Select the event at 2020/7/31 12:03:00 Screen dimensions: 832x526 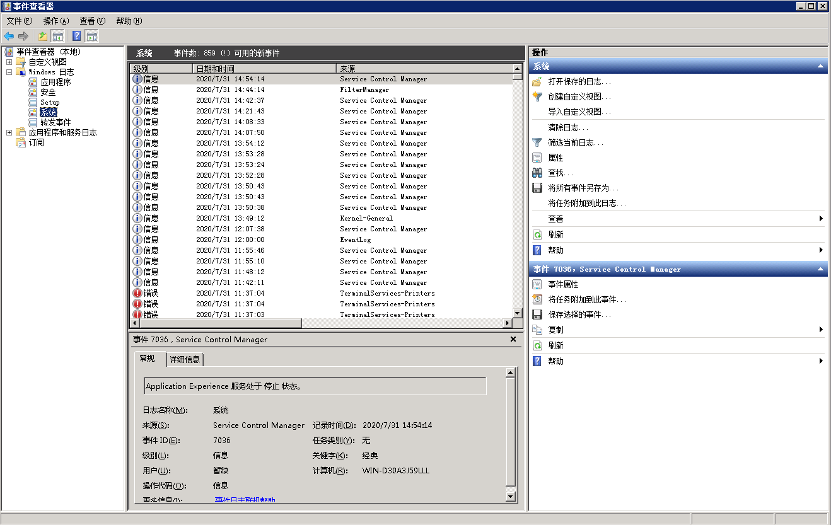pos(322,239)
